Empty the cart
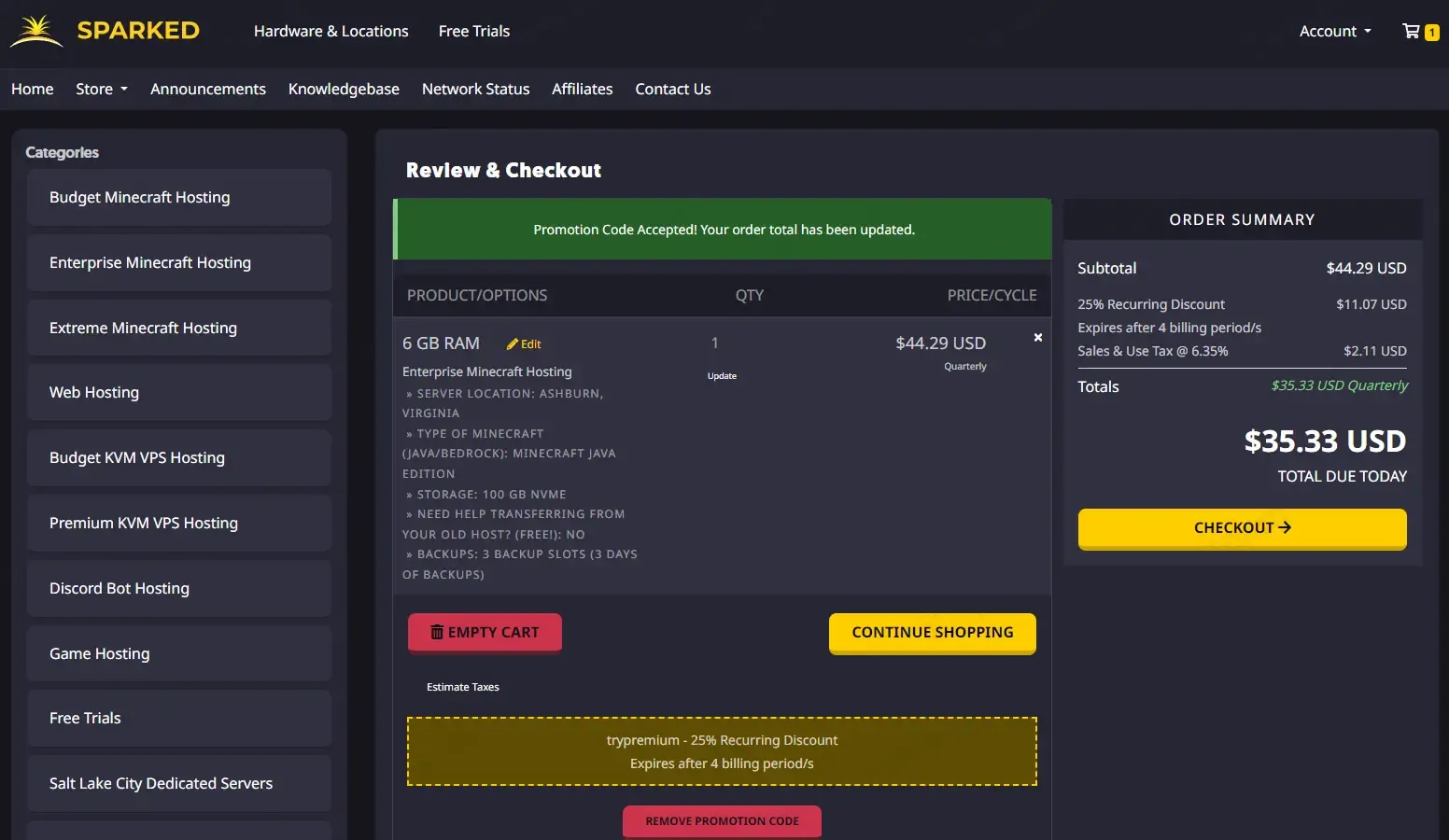Viewport: 1449px width, 840px height. [485, 633]
